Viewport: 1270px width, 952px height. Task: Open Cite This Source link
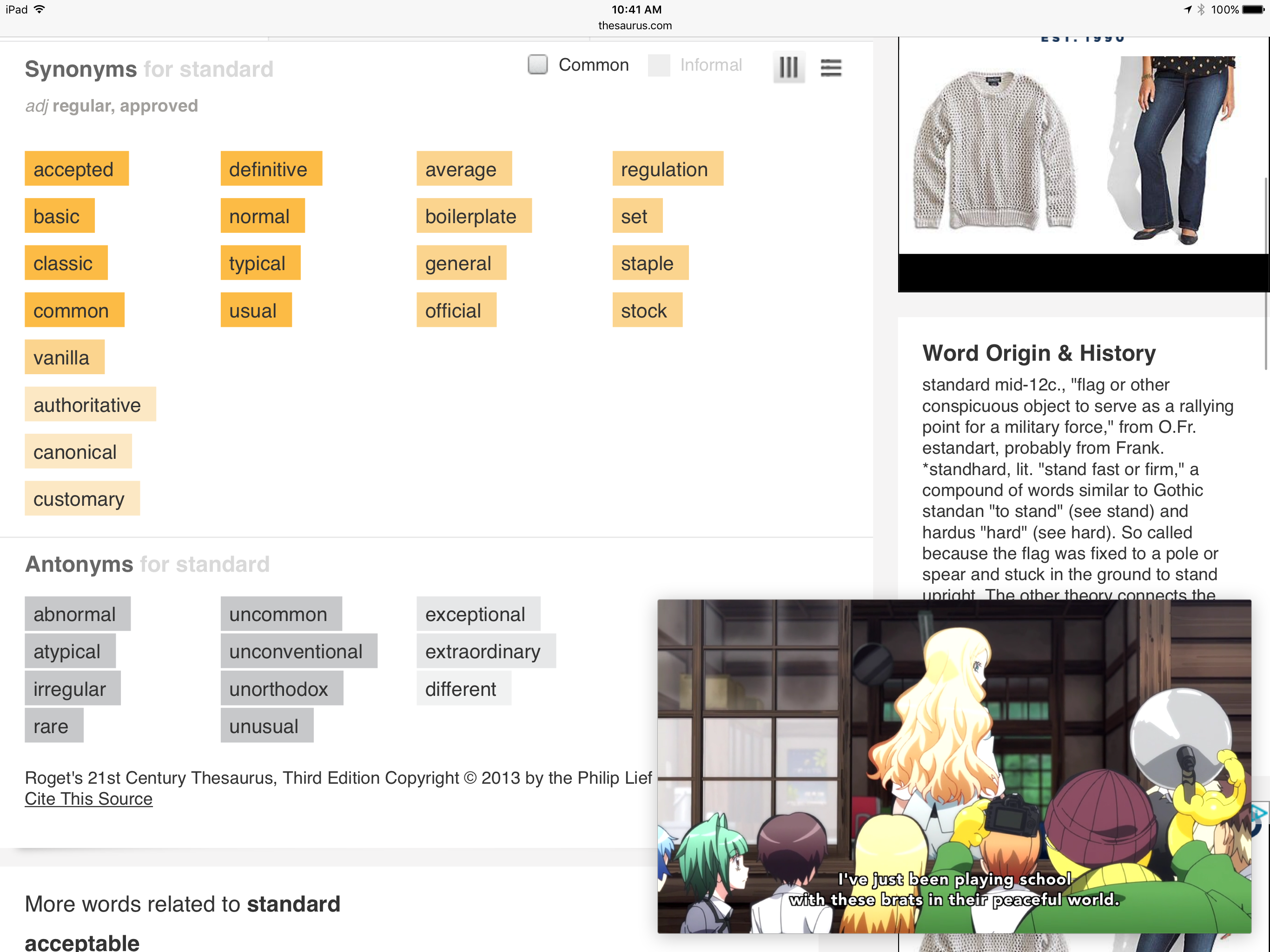coord(88,799)
